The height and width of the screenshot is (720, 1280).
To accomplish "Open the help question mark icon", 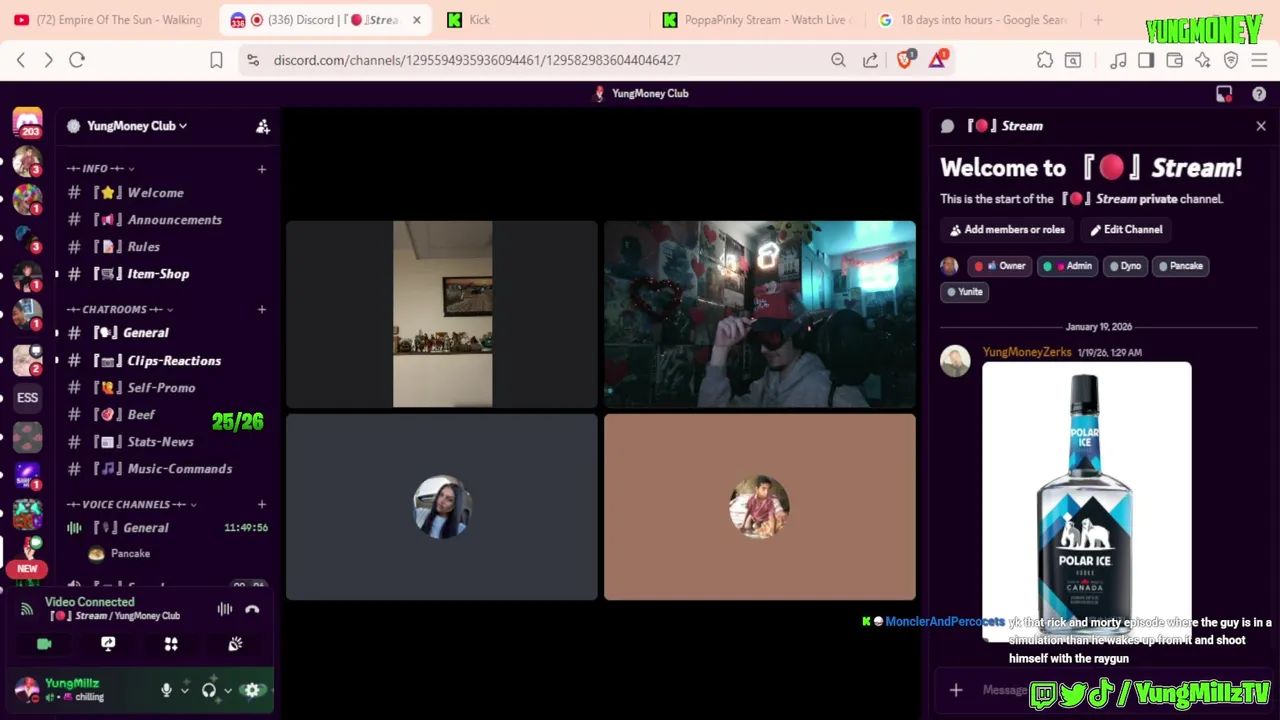I will 1259,94.
